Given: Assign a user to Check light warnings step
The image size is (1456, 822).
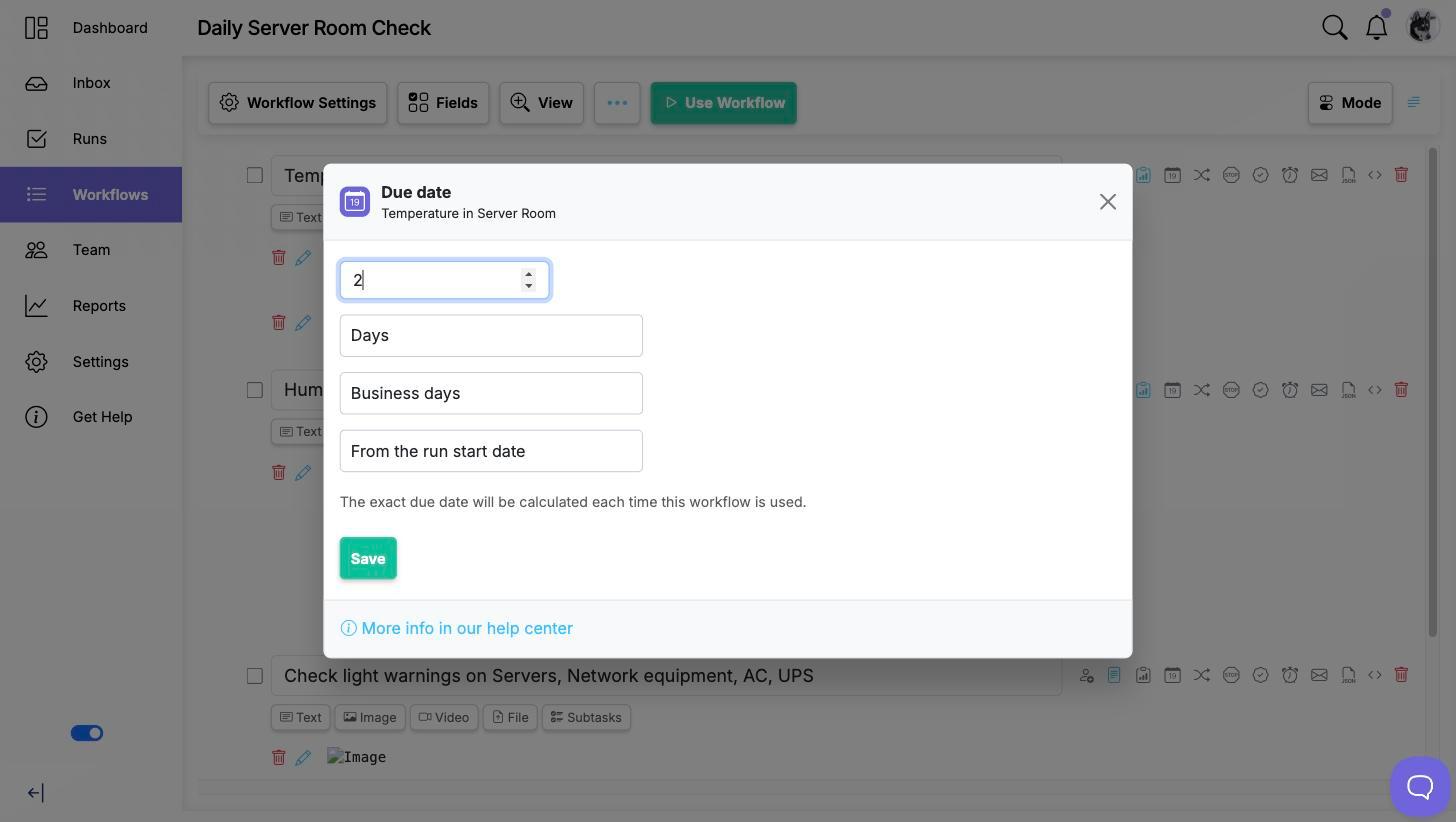Looking at the screenshot, I should [1086, 675].
